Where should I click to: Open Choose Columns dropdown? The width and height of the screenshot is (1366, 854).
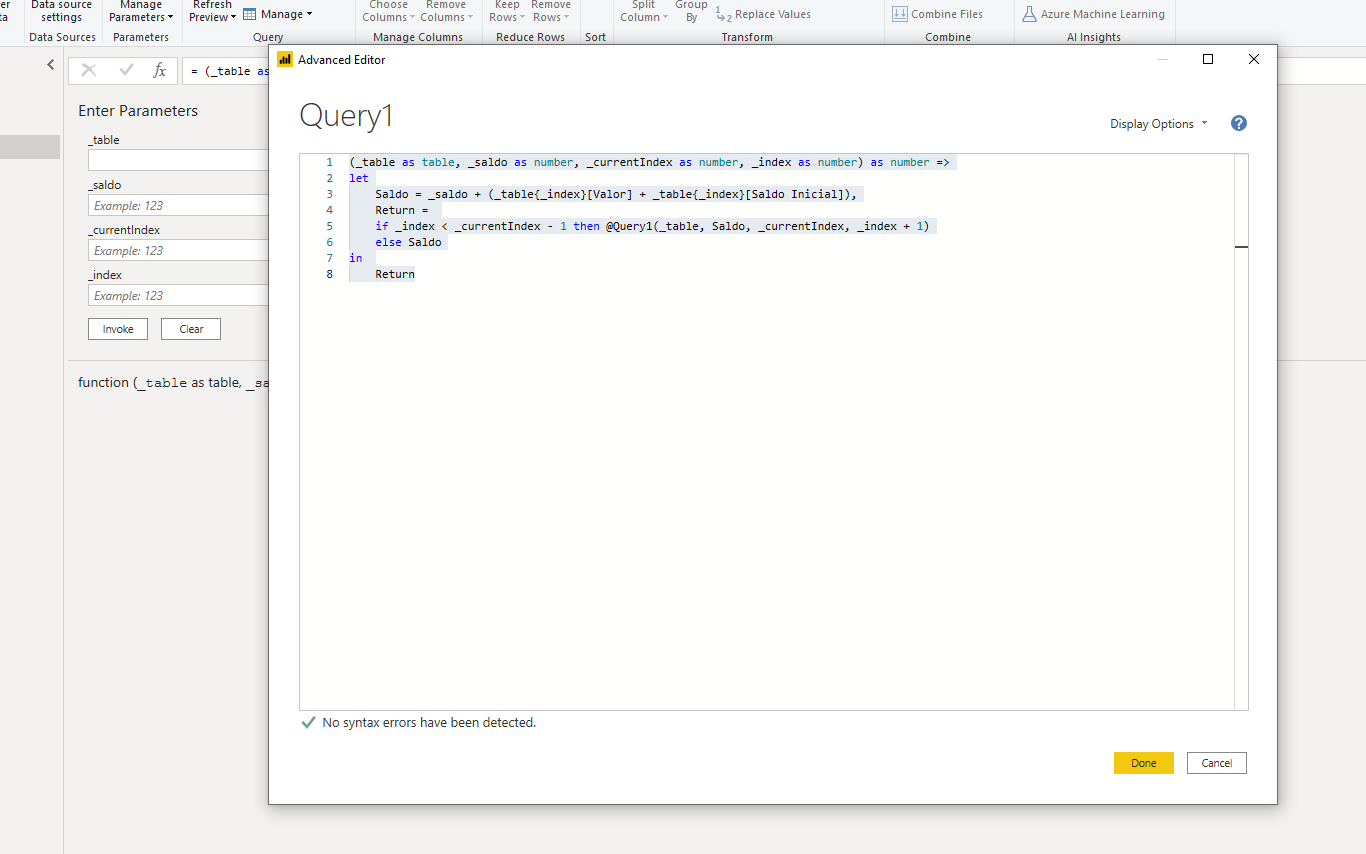388,11
